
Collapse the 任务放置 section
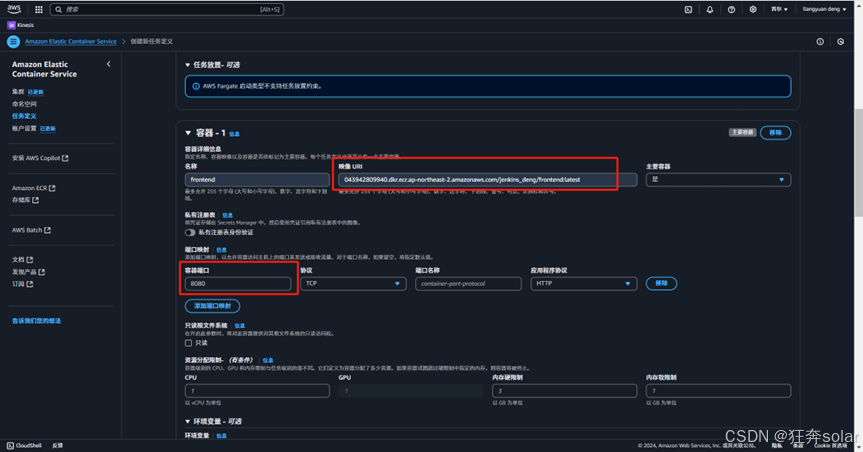coord(188,65)
